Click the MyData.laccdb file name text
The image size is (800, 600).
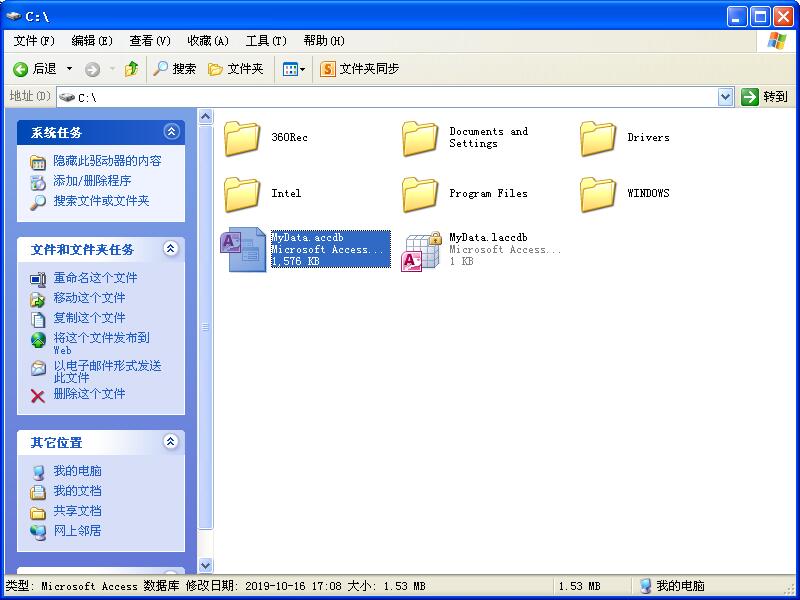(x=488, y=237)
